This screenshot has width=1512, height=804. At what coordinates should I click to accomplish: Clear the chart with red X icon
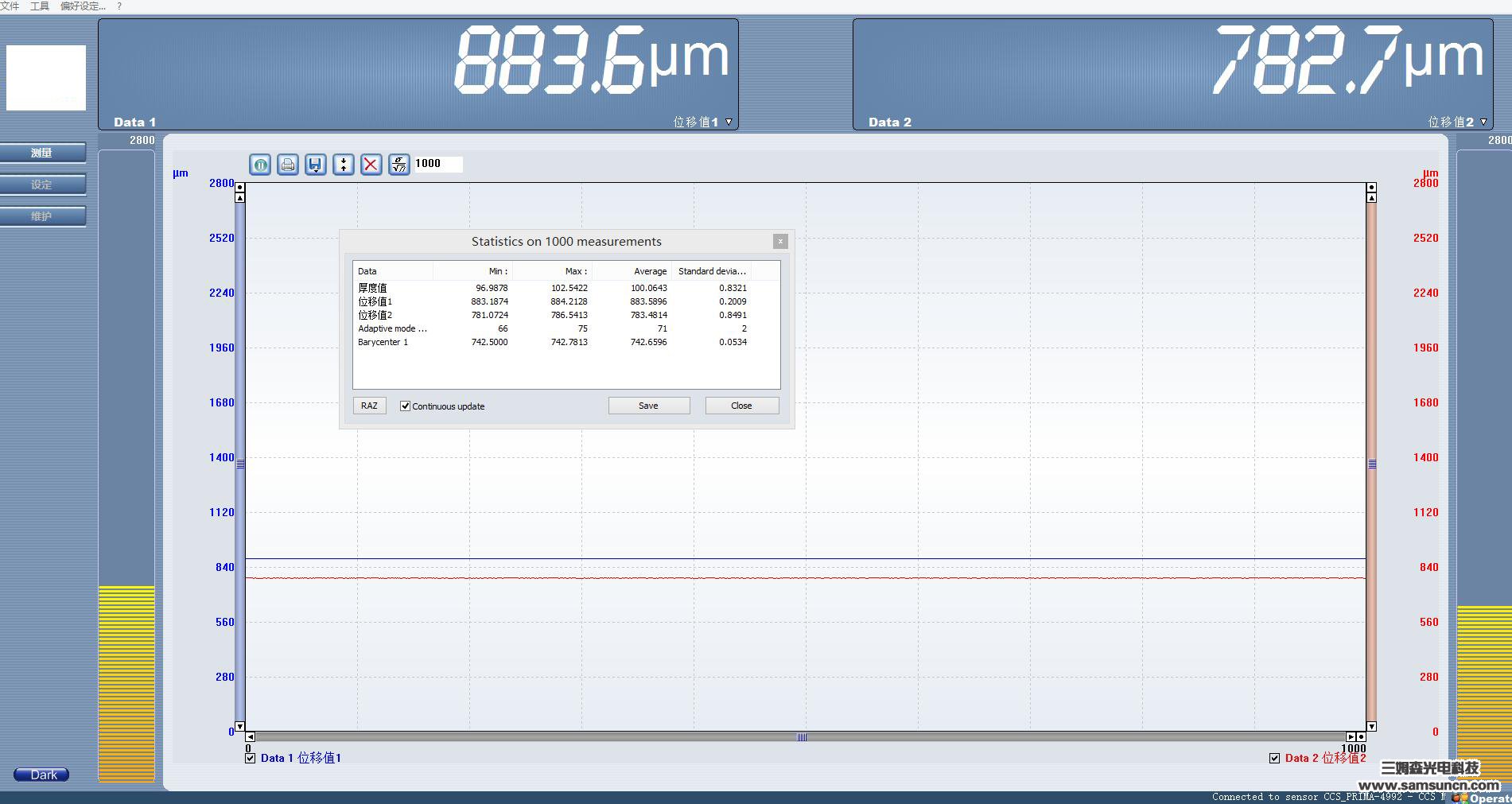[x=371, y=165]
